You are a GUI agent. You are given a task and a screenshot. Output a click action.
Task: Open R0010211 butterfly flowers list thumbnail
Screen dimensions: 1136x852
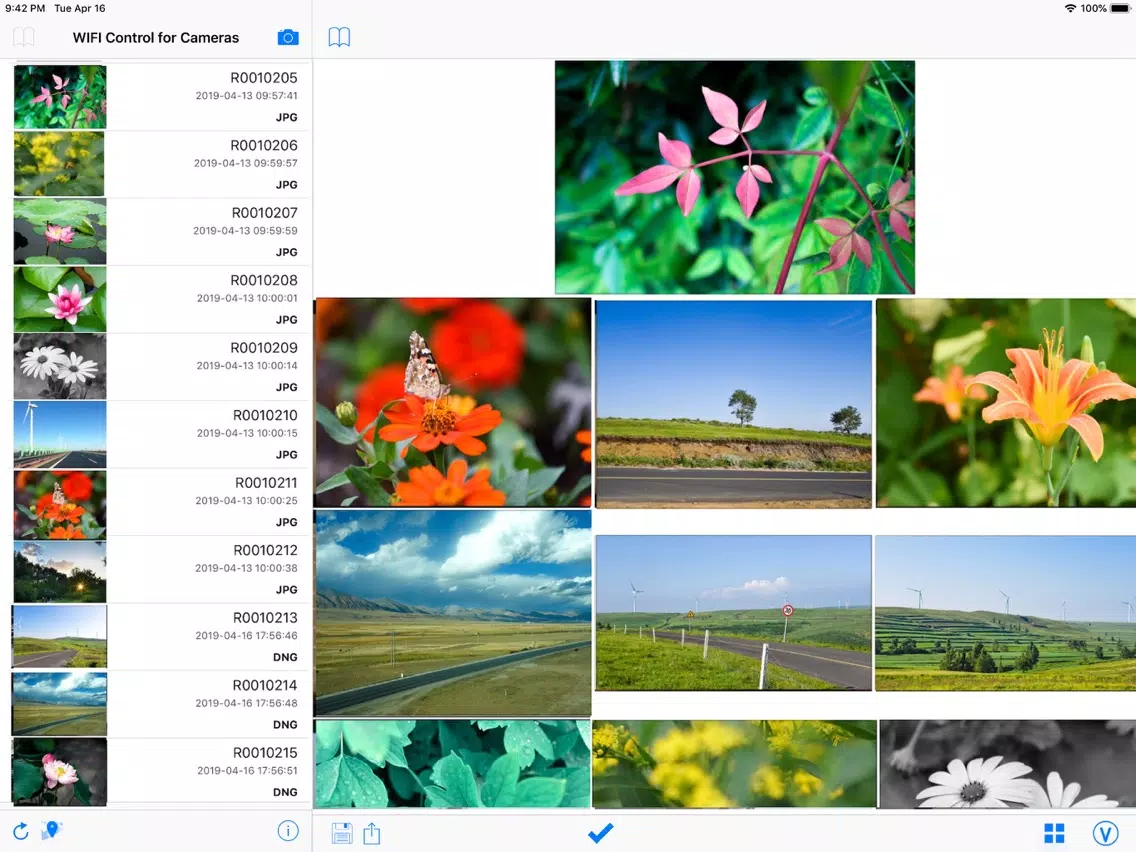[60, 504]
